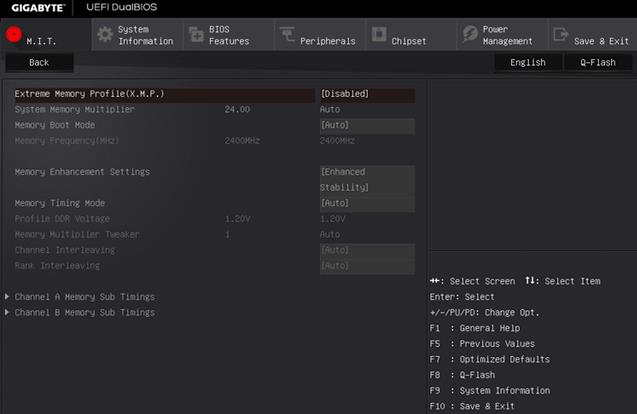Open the Memory Boot Mode [Auto] dropdown

click(367, 125)
